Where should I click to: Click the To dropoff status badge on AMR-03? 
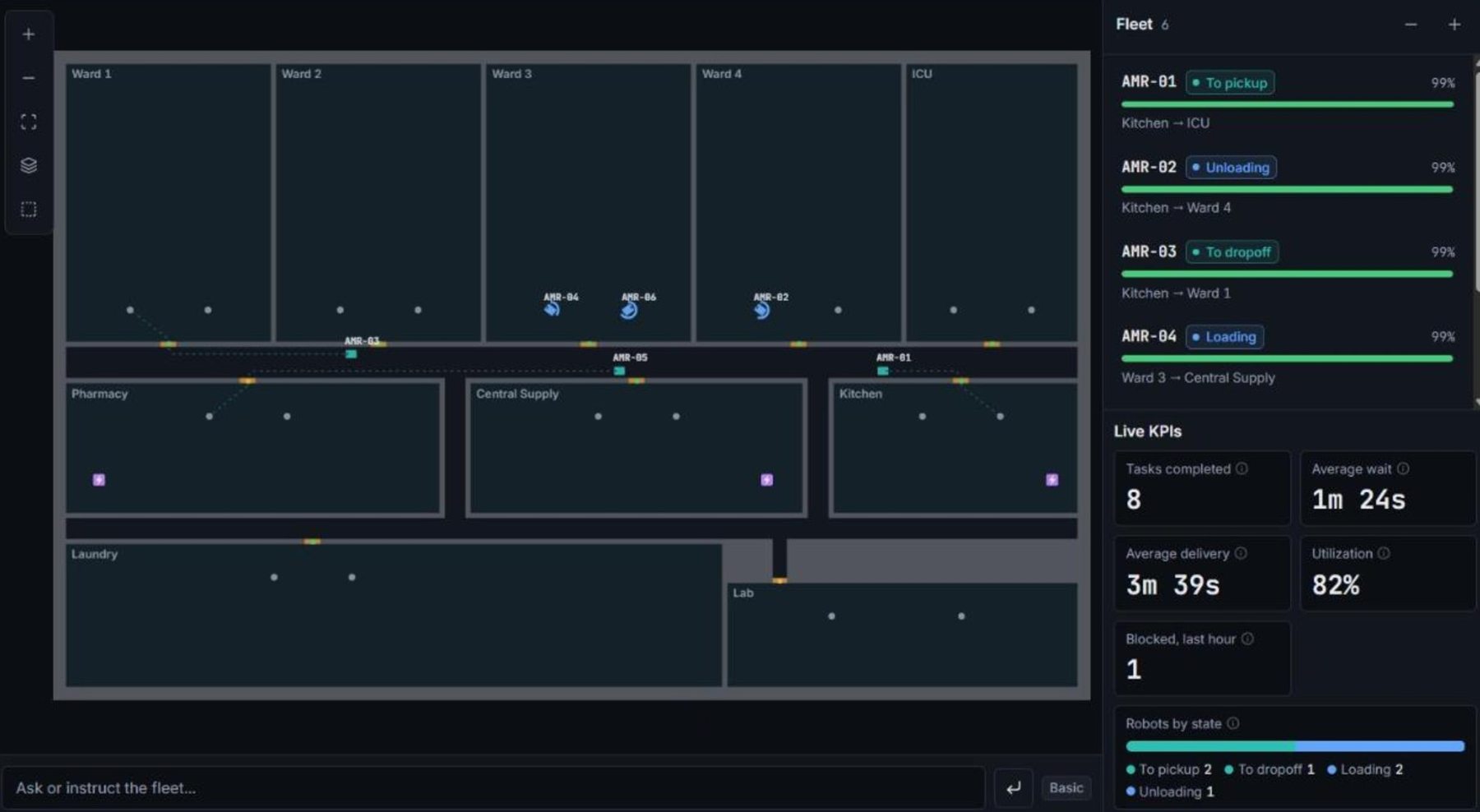point(1232,252)
